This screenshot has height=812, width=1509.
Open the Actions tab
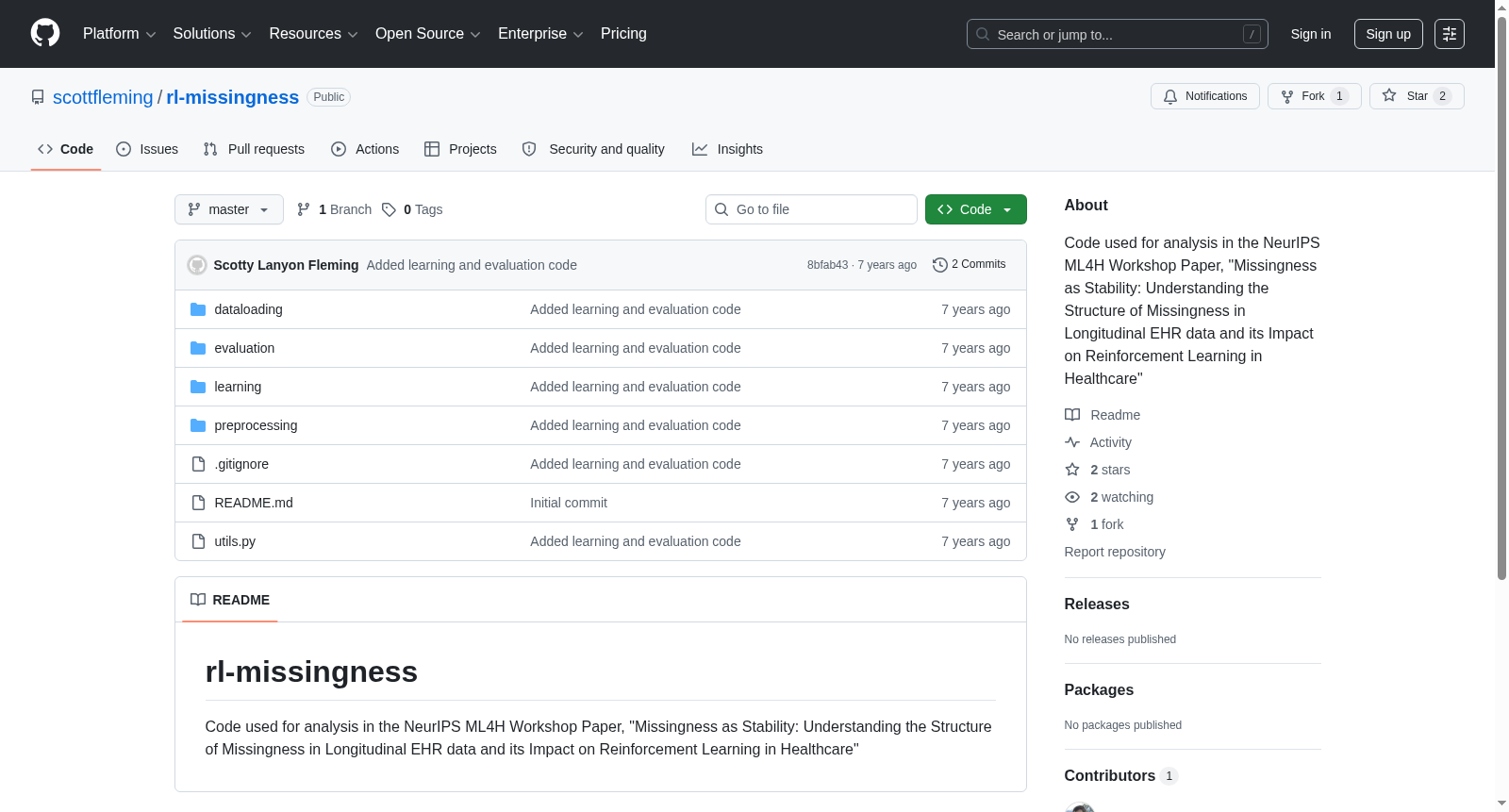coord(365,149)
